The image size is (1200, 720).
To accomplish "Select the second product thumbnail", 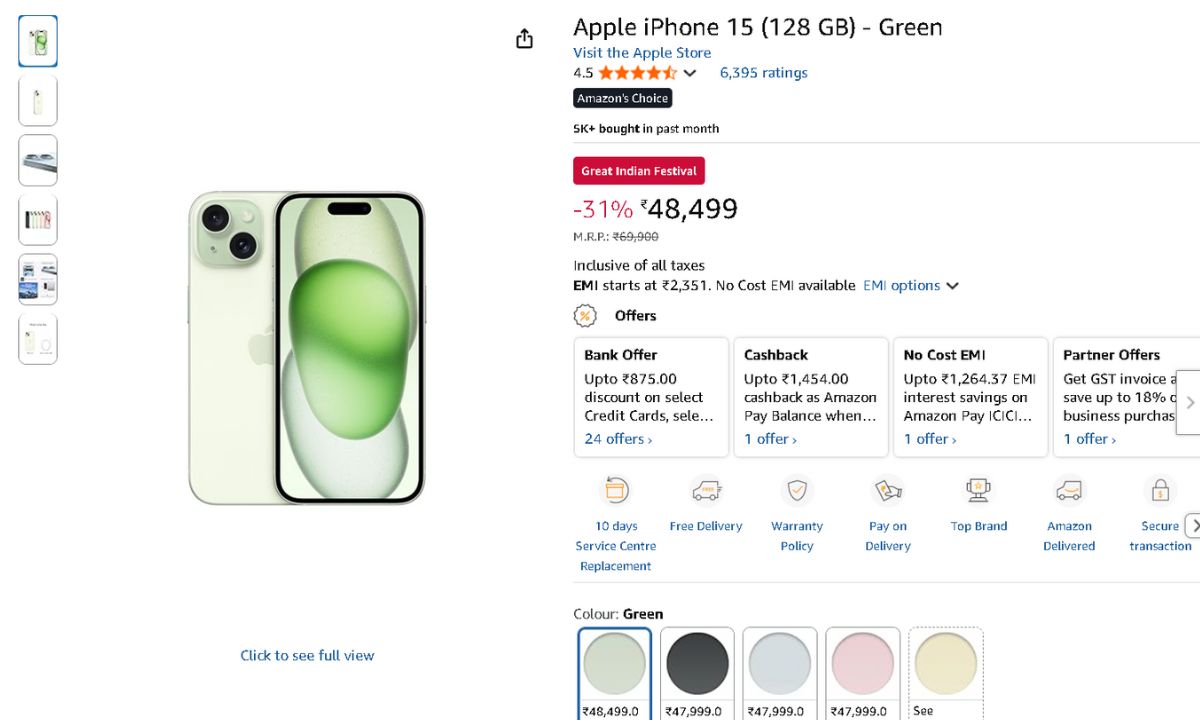I will (38, 101).
